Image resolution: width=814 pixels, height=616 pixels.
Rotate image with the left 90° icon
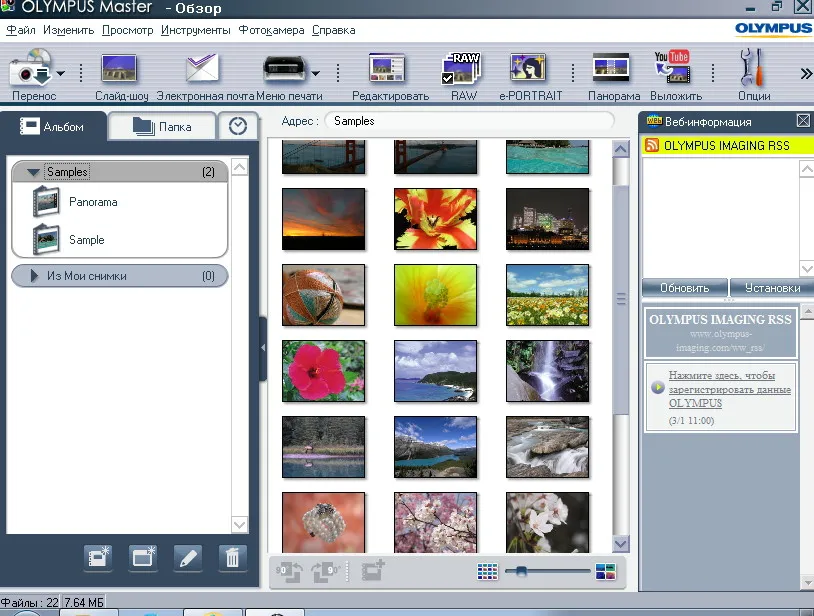point(289,571)
